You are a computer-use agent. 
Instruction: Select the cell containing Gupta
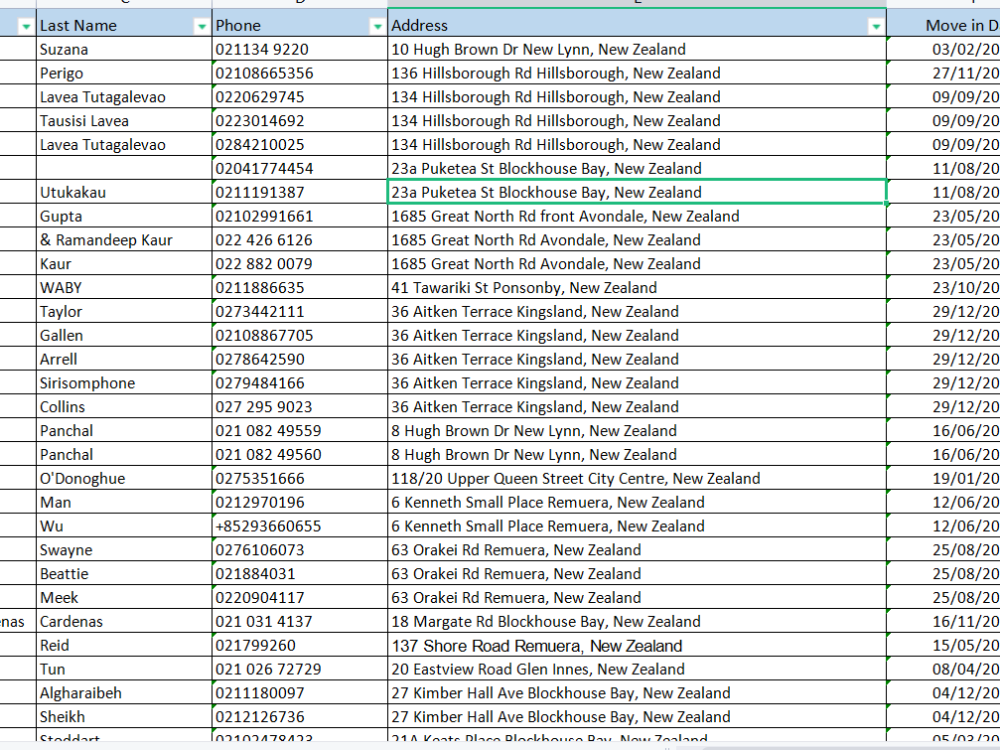click(x=124, y=216)
